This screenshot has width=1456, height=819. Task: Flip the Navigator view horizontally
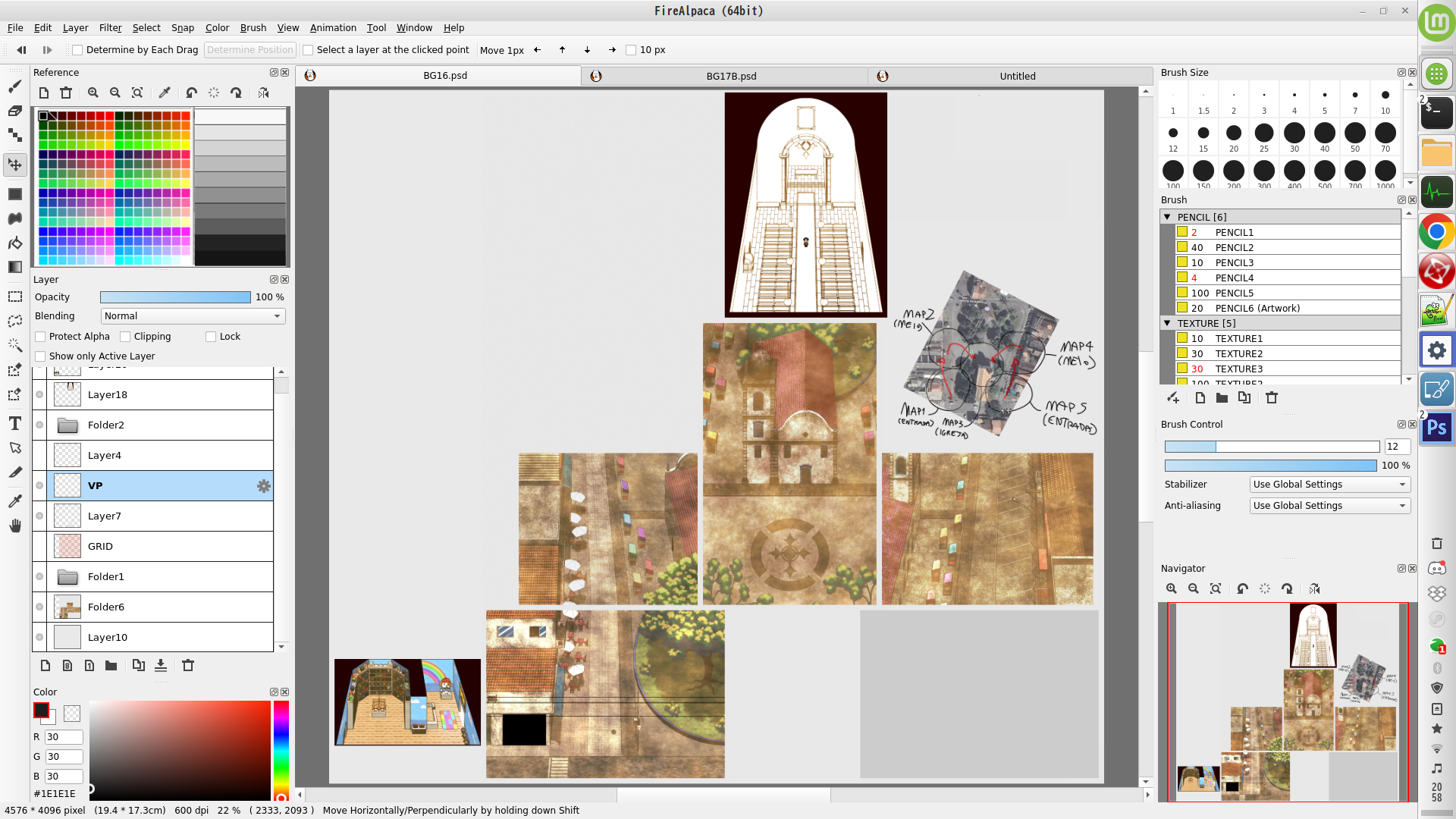tap(1314, 588)
